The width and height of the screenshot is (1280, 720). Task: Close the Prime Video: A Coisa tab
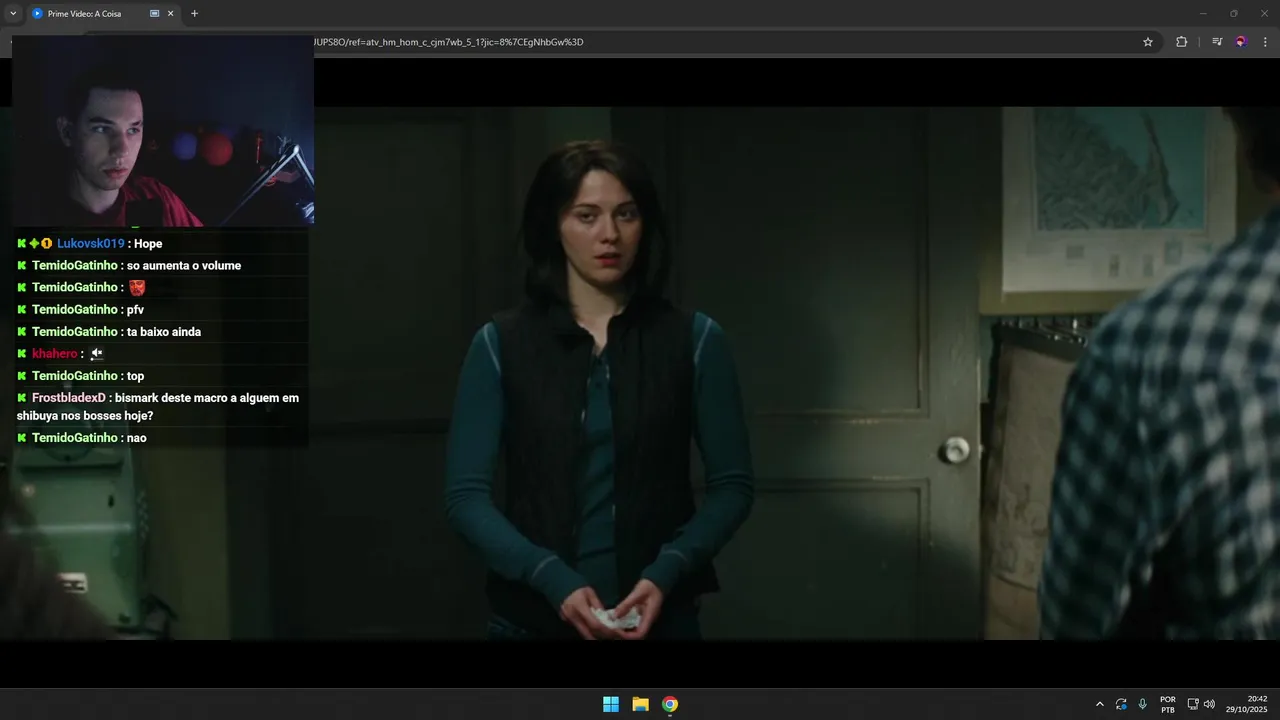[170, 14]
